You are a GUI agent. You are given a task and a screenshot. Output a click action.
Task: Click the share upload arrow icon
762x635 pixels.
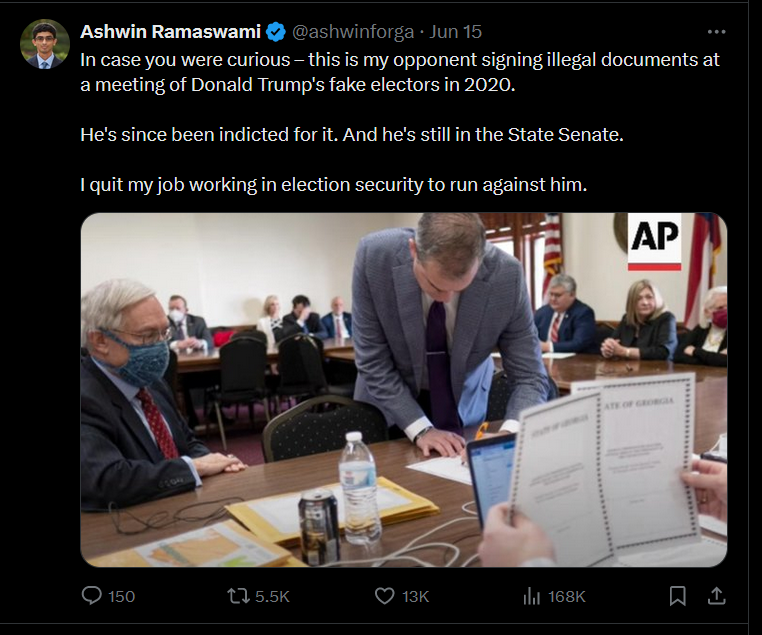(x=716, y=596)
